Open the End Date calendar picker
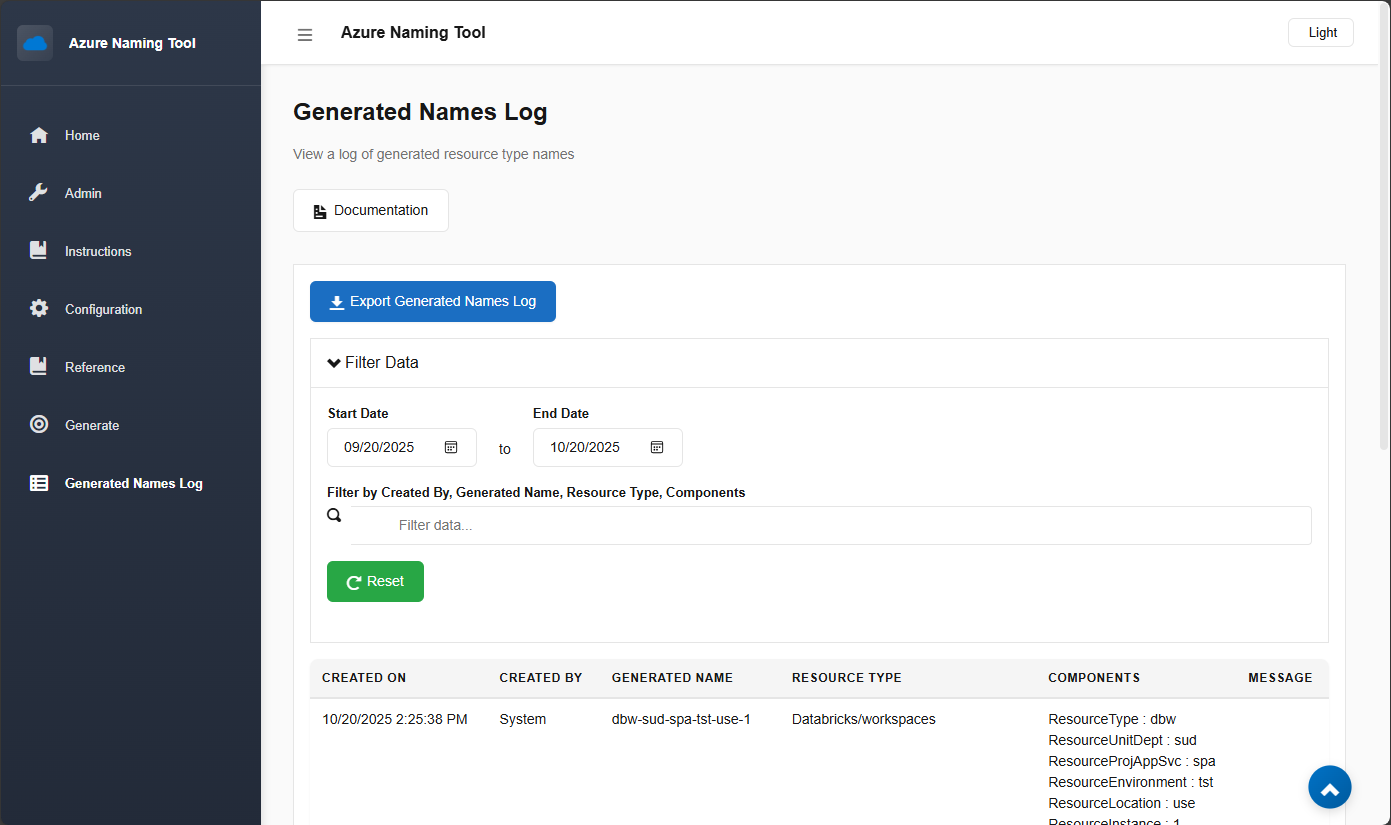Viewport: 1391px width, 825px height. click(657, 447)
